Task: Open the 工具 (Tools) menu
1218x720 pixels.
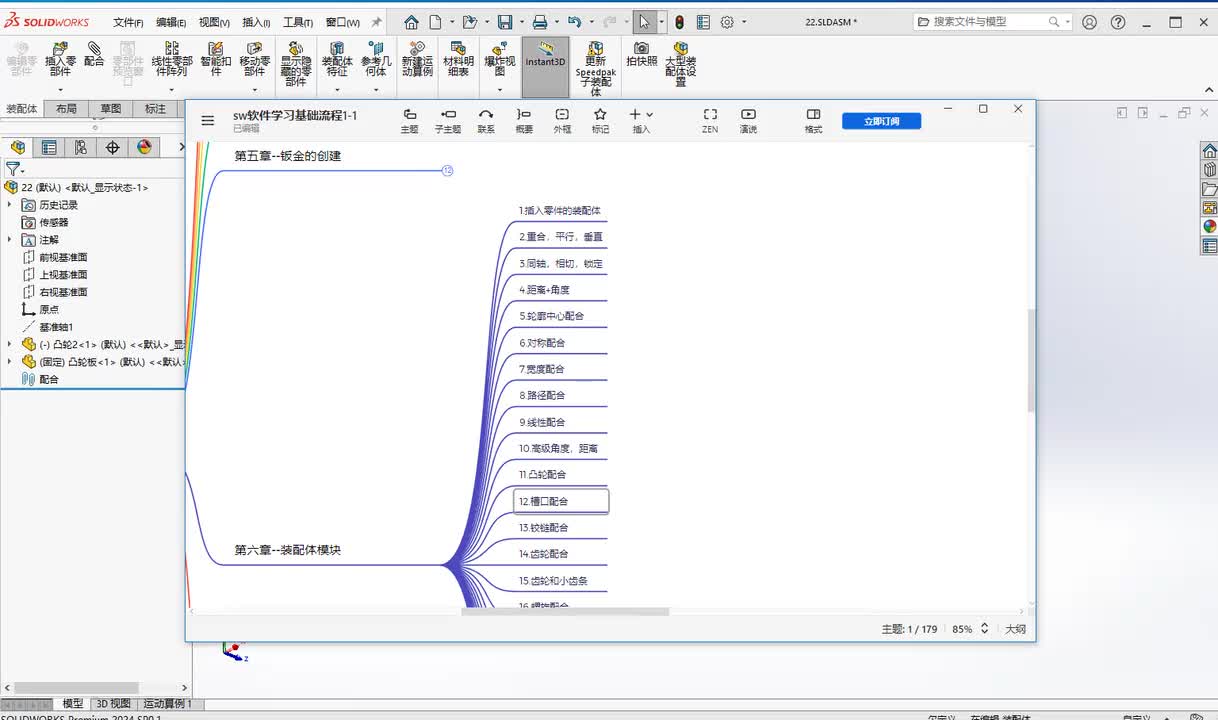Action: [297, 22]
